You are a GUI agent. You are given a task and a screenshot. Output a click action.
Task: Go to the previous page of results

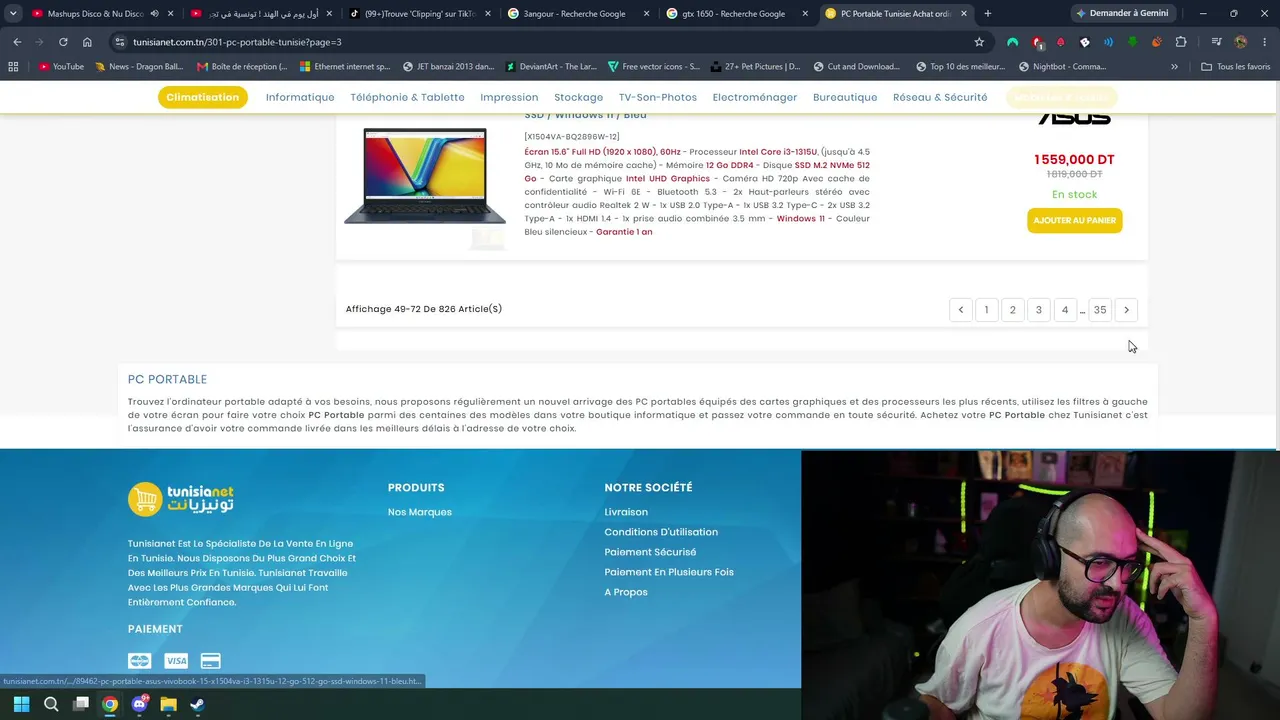[x=960, y=310]
